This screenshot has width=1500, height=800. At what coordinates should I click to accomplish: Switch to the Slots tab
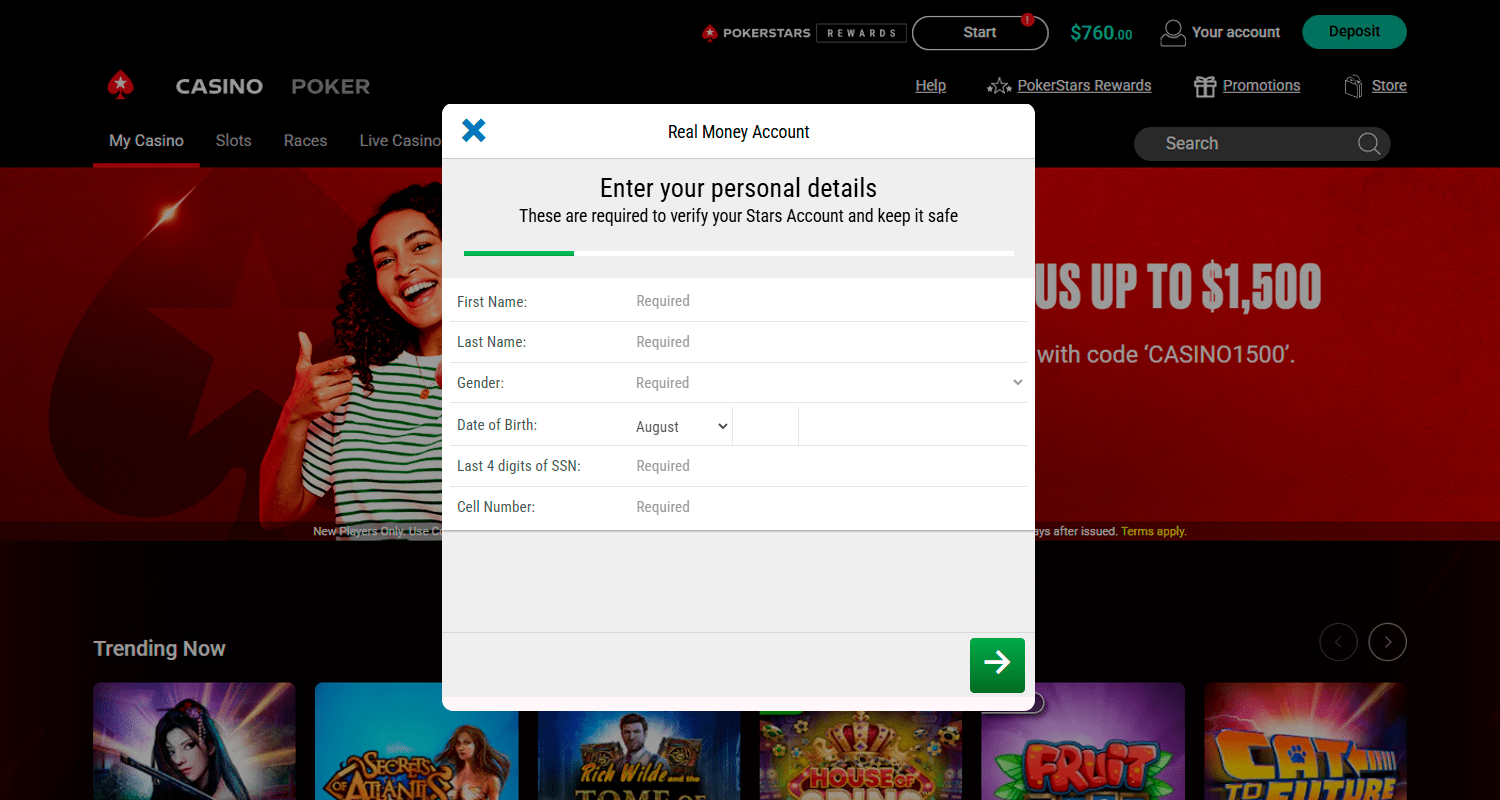click(x=233, y=141)
